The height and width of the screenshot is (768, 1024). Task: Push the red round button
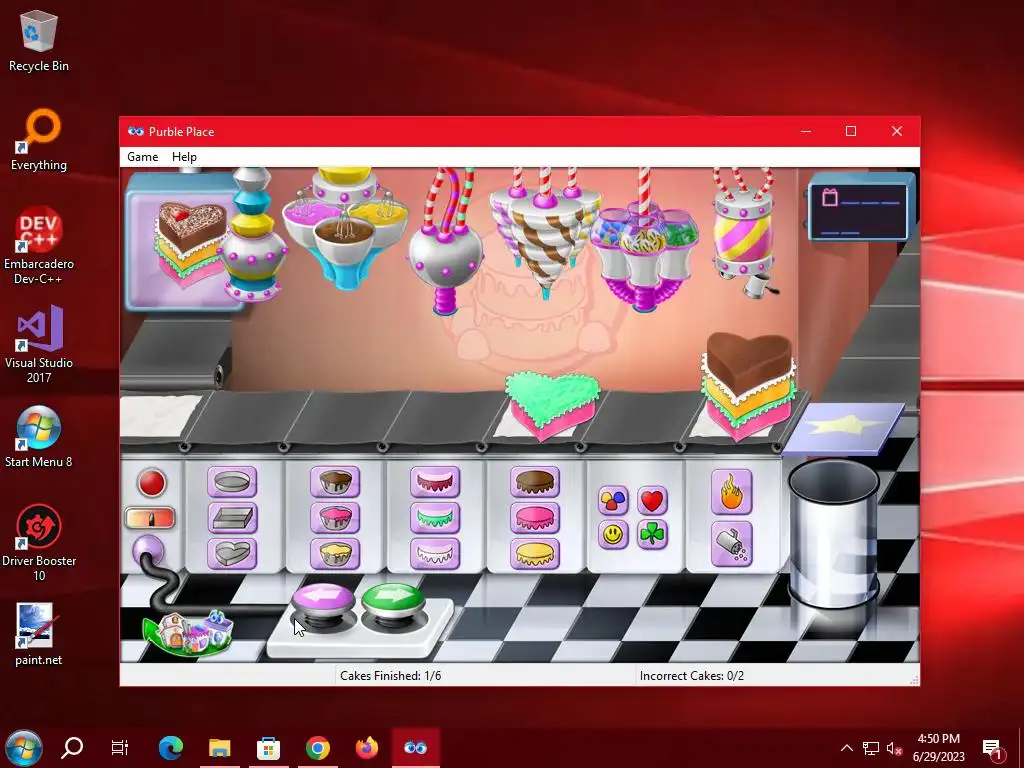coord(152,483)
